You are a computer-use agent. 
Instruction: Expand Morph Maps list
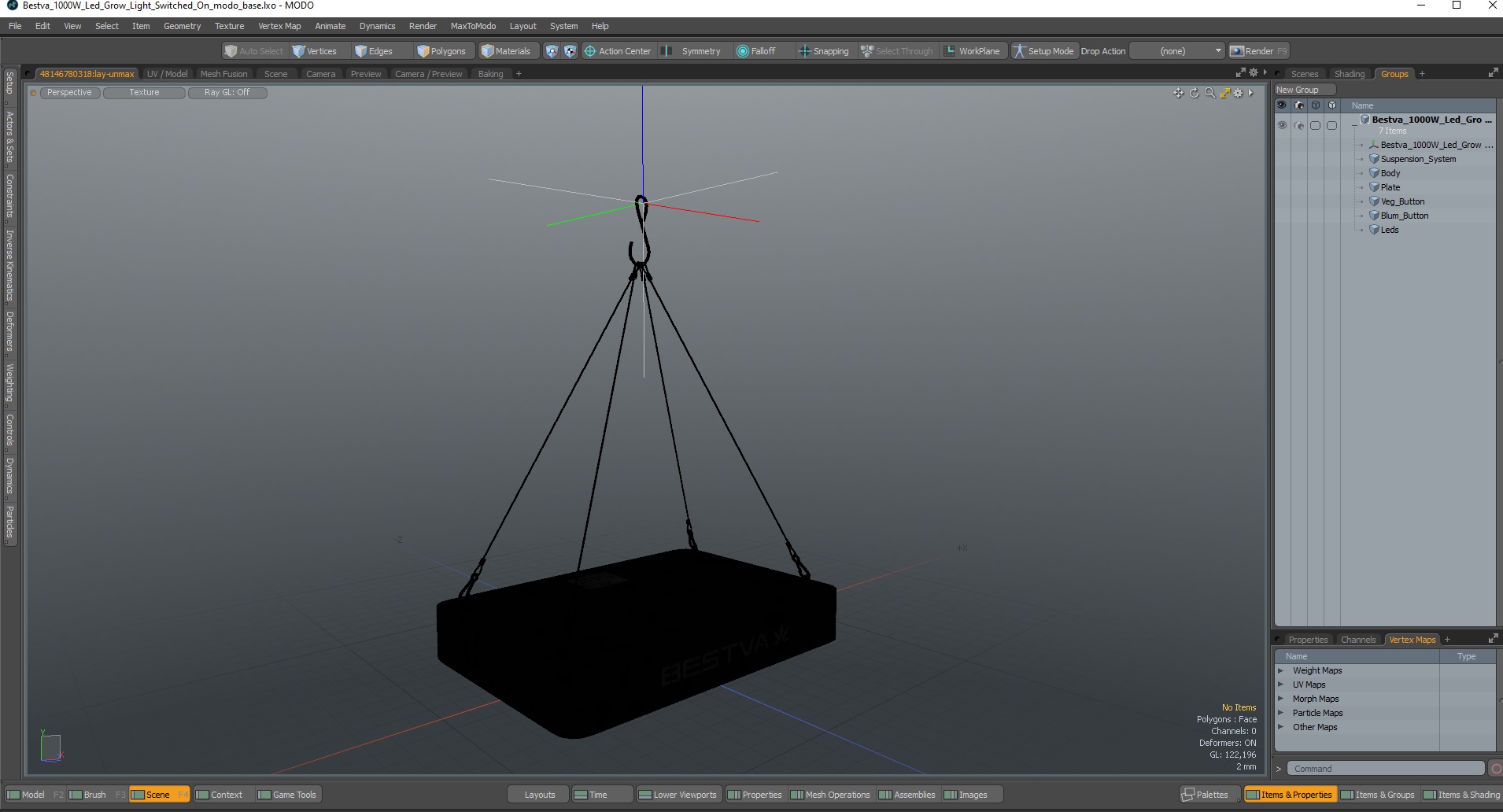pos(1280,699)
